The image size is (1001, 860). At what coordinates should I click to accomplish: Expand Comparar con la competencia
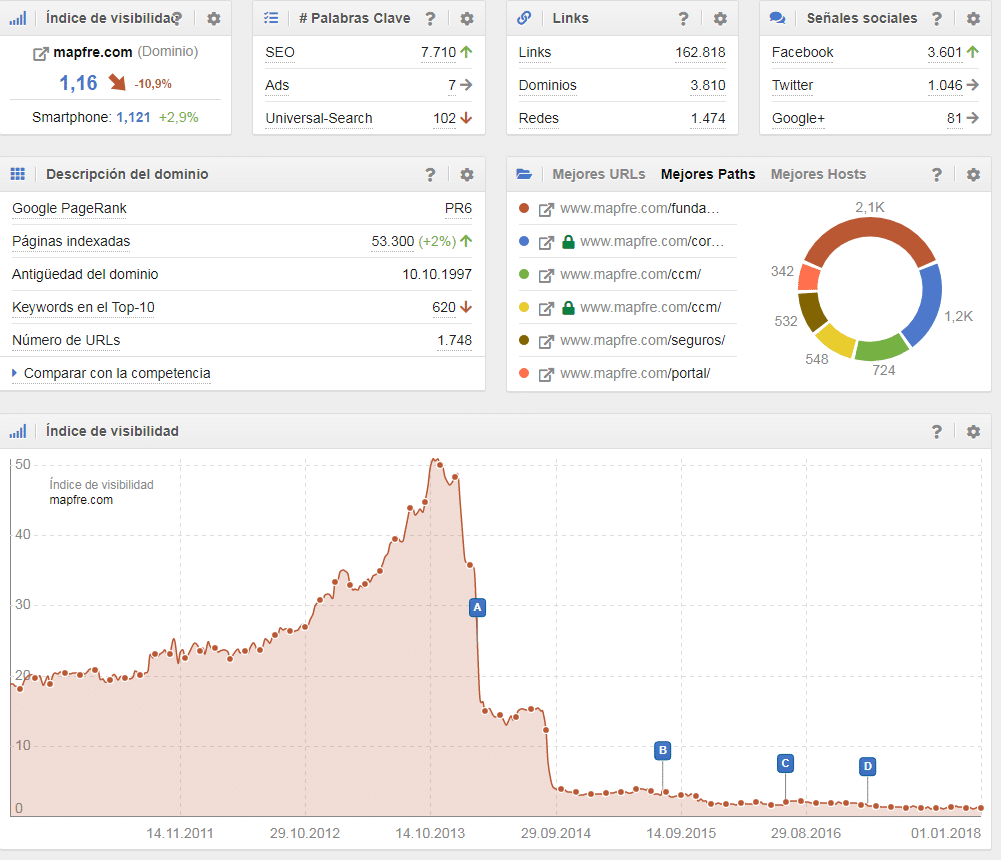click(117, 373)
